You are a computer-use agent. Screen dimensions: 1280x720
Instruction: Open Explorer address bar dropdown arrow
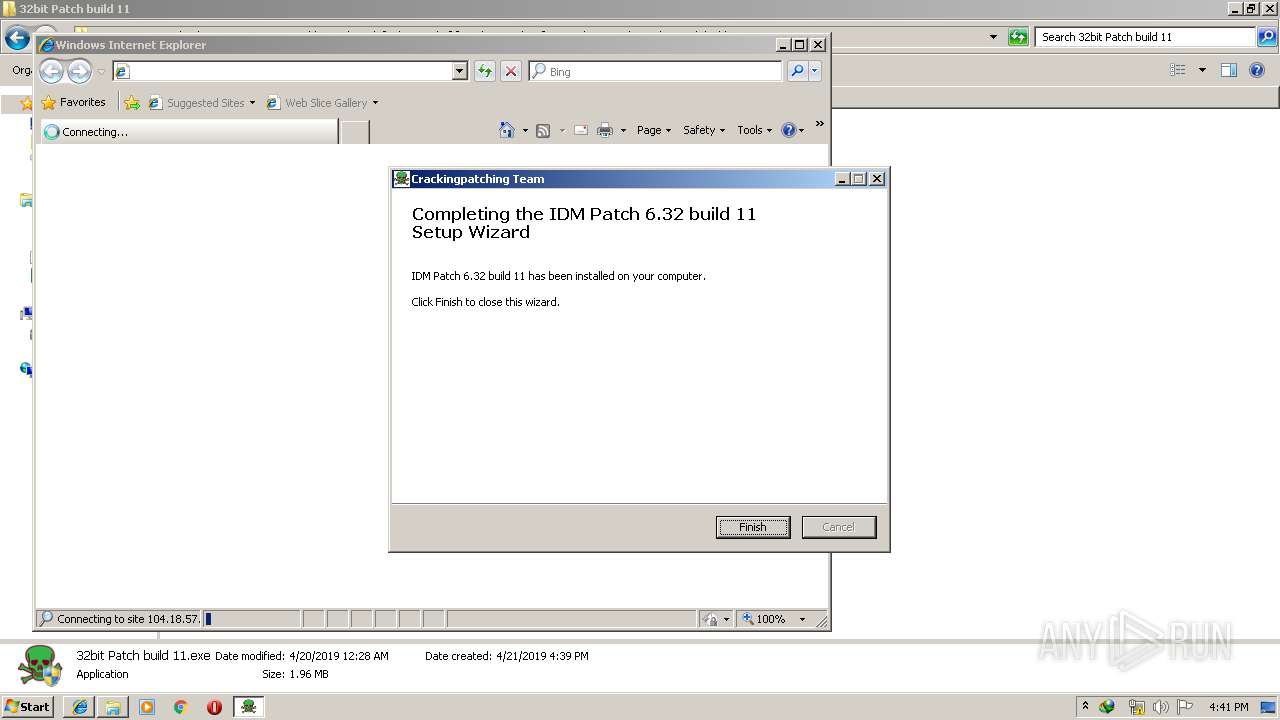coord(993,37)
